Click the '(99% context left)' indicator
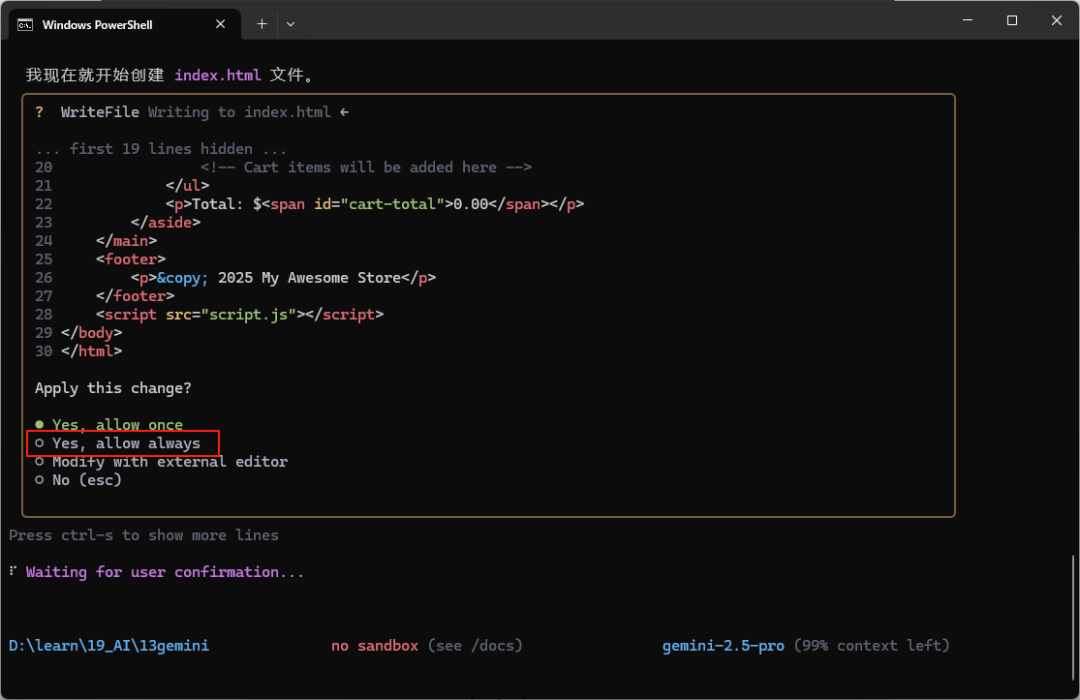The image size is (1080, 700). (x=871, y=646)
